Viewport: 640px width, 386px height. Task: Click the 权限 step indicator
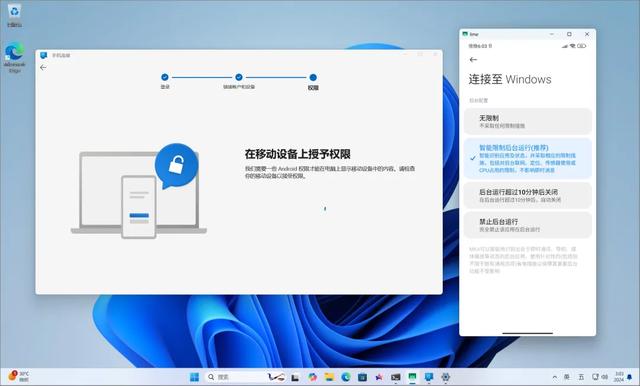coord(313,78)
